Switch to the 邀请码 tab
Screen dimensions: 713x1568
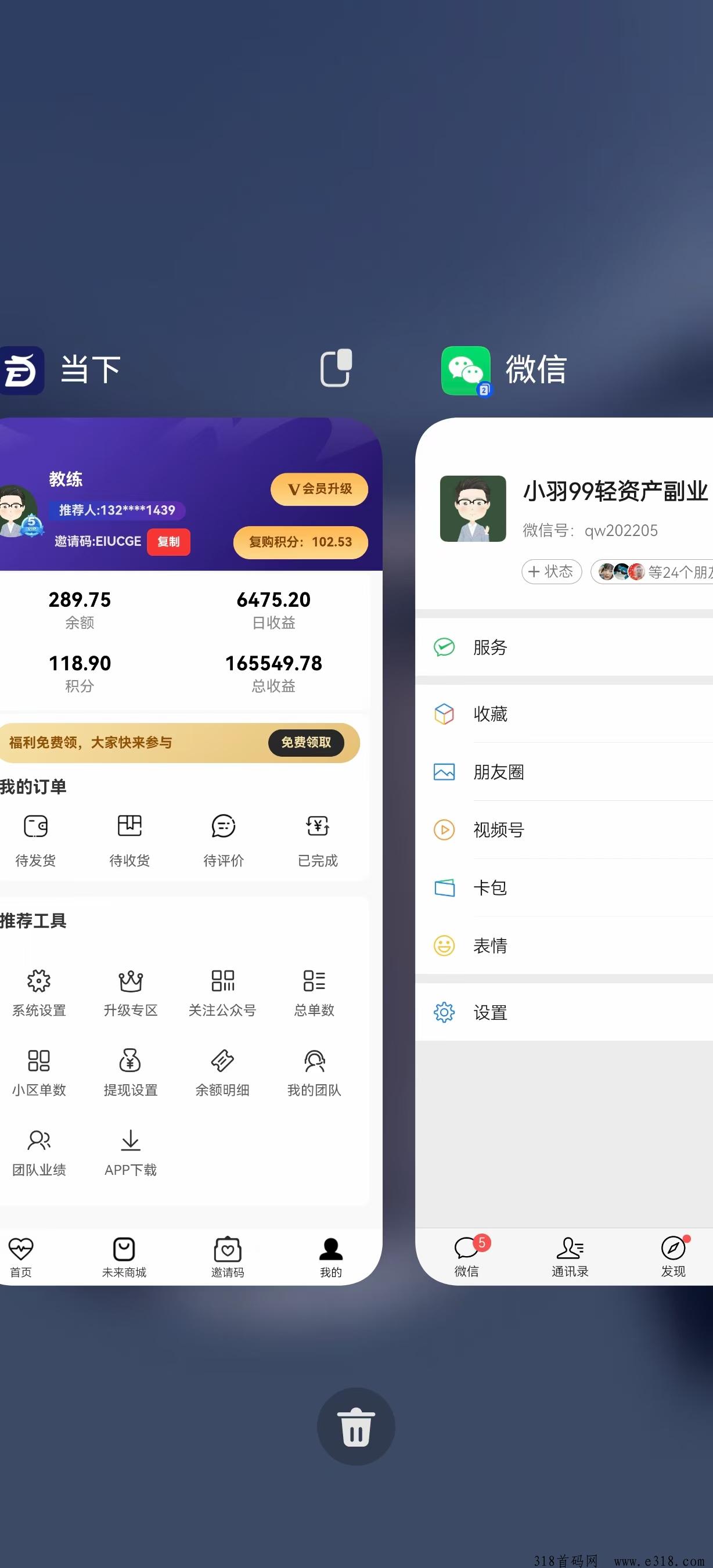pyautogui.click(x=228, y=1256)
